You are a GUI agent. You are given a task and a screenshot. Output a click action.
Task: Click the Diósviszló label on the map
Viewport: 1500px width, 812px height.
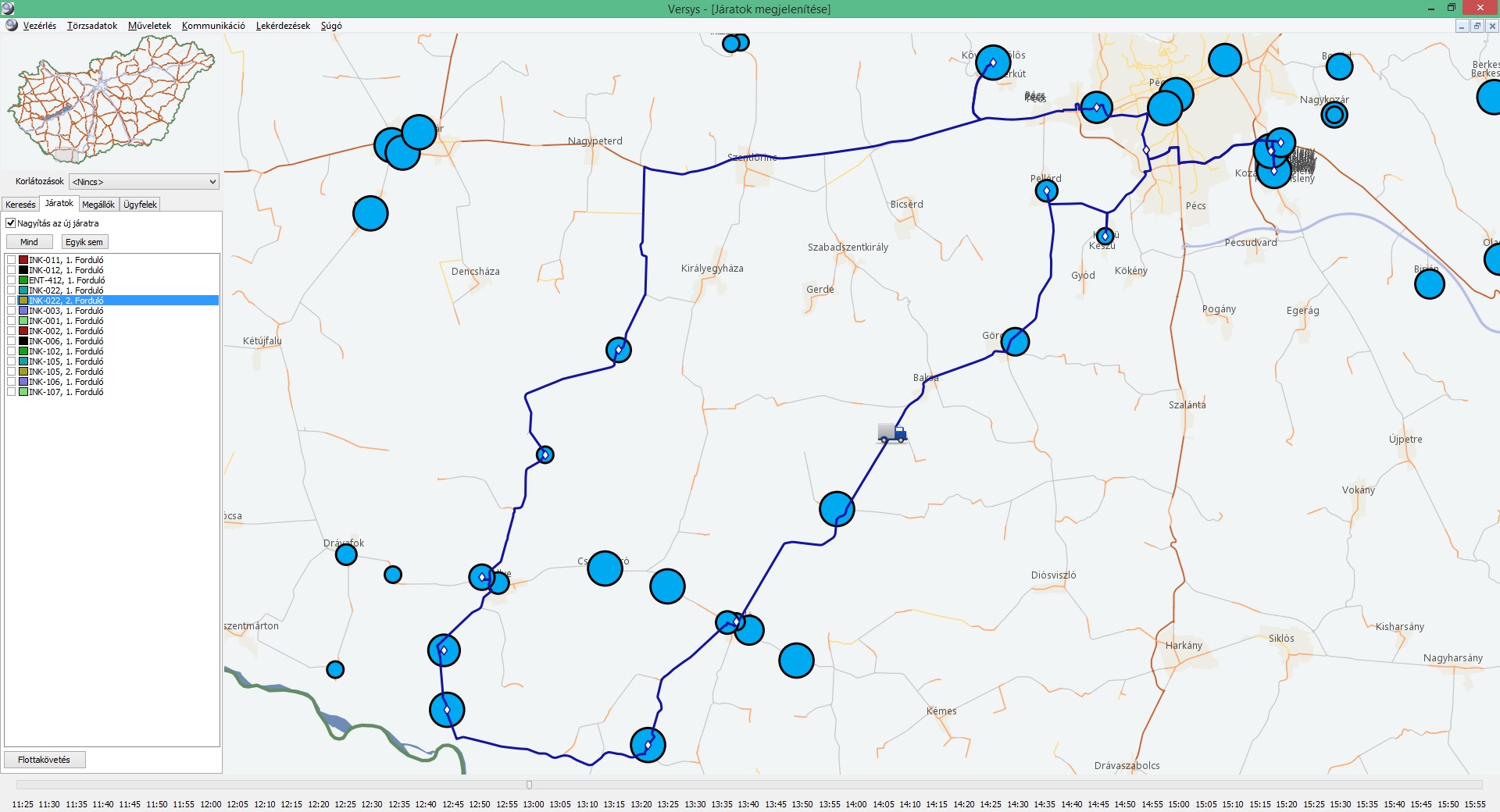[1053, 575]
